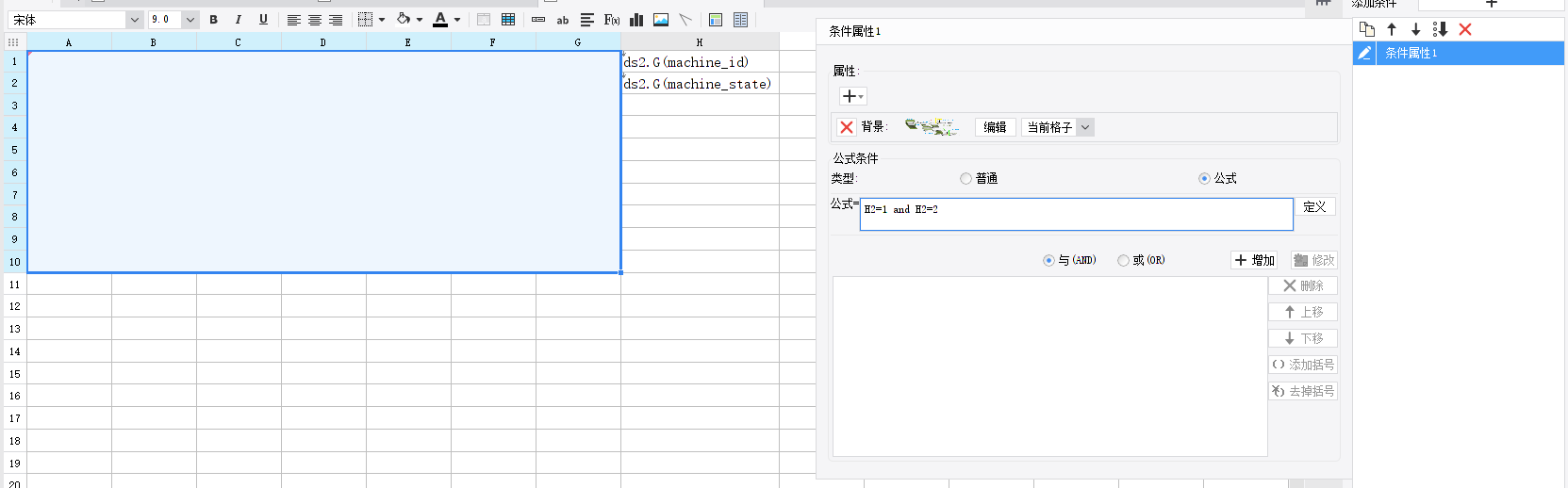Apply italic style with the I icon

[239, 19]
